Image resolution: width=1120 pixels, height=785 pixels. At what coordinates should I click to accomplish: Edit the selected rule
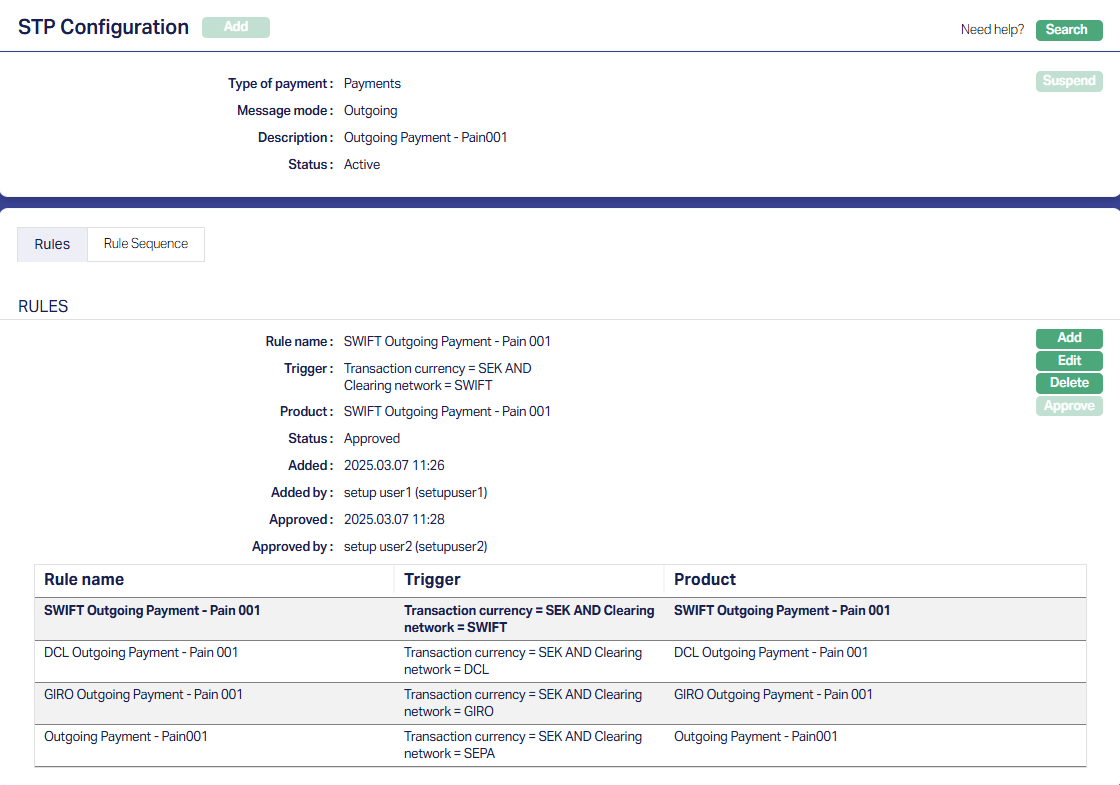pos(1069,361)
